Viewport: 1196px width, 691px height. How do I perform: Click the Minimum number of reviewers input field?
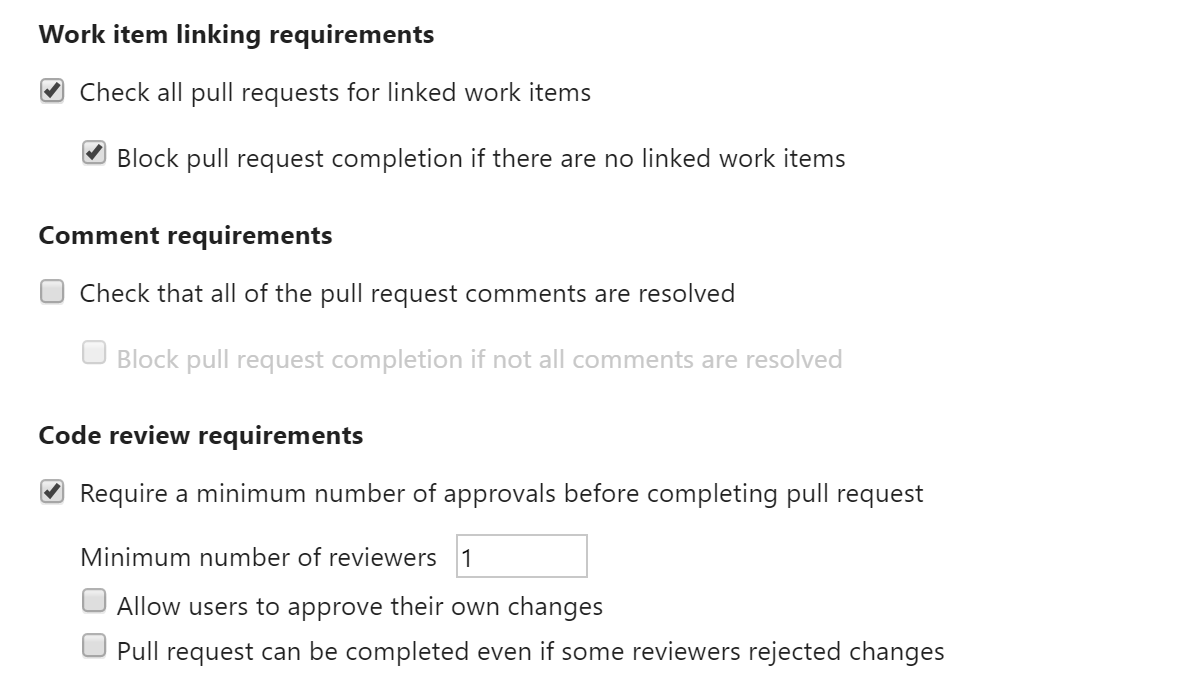pyautogui.click(x=520, y=556)
